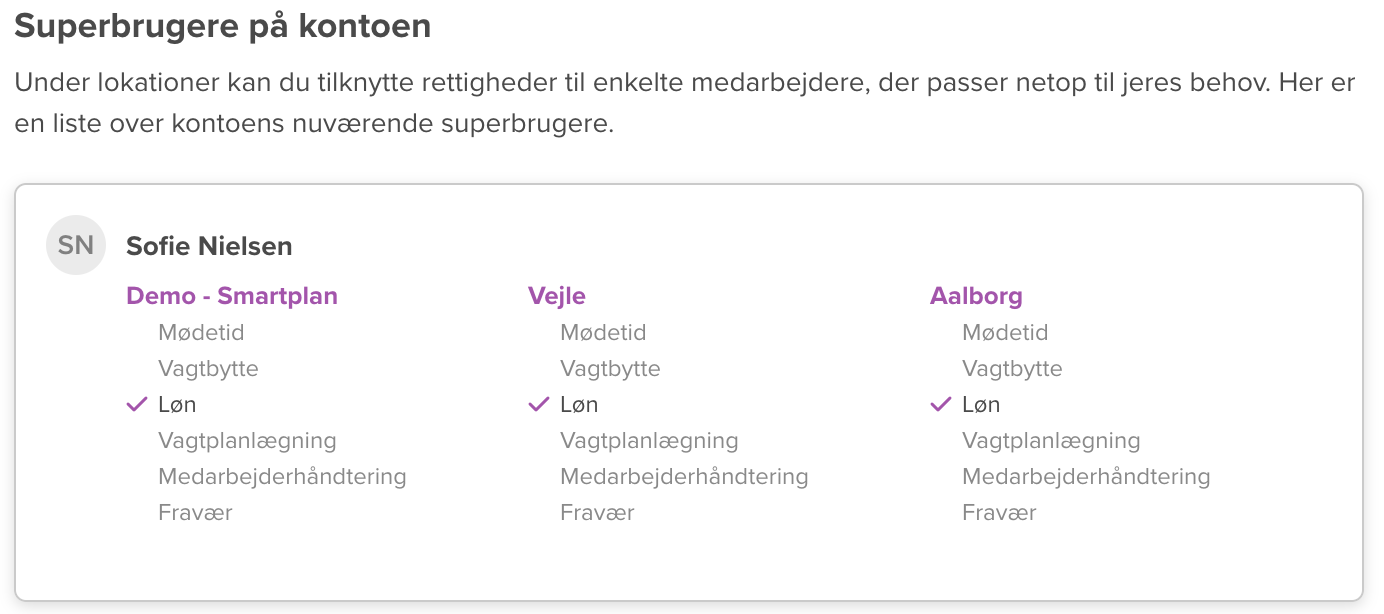
Task: Click the Løn label under Vejle
Action: [x=579, y=405]
